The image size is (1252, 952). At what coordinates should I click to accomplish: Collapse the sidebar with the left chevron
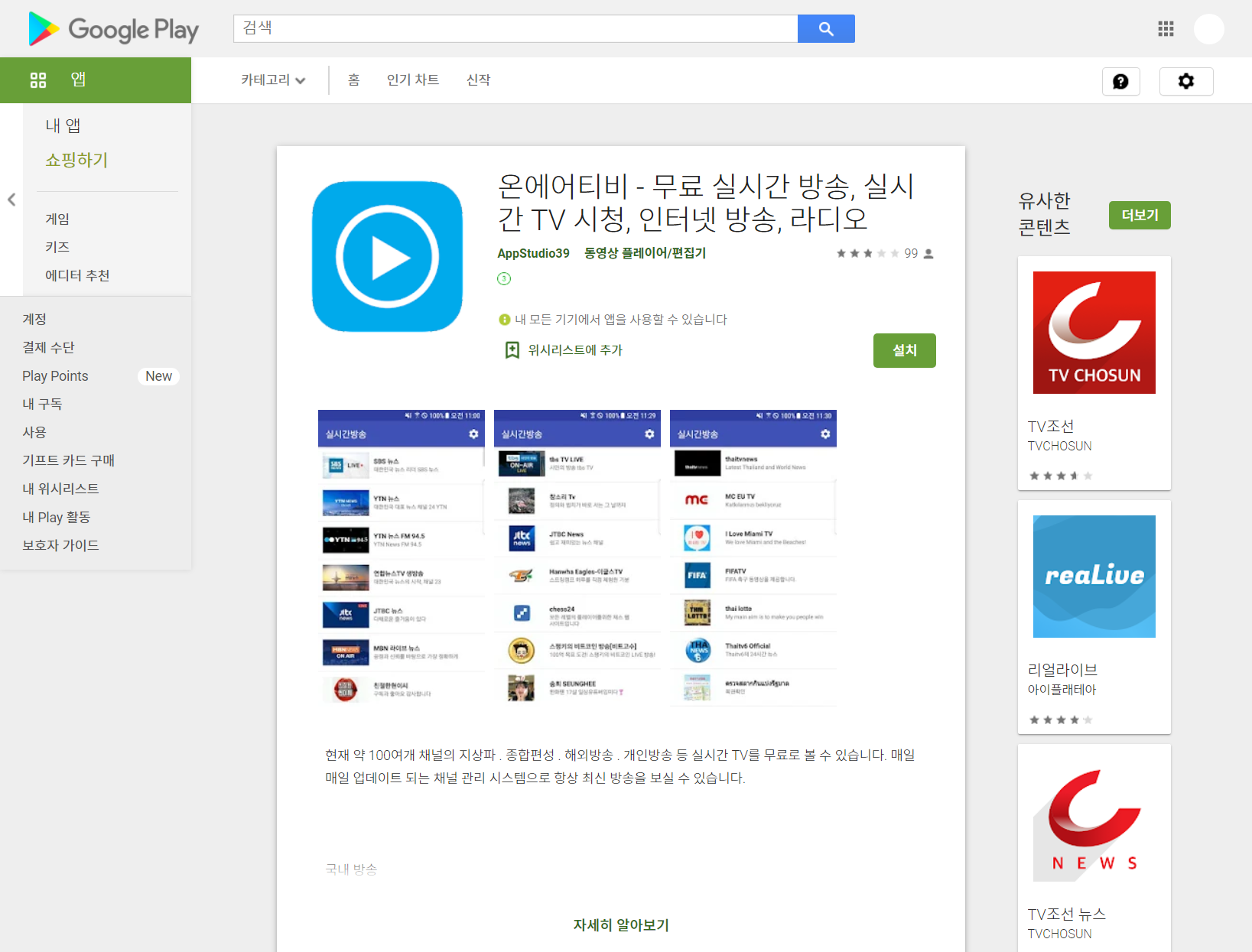coord(11,200)
